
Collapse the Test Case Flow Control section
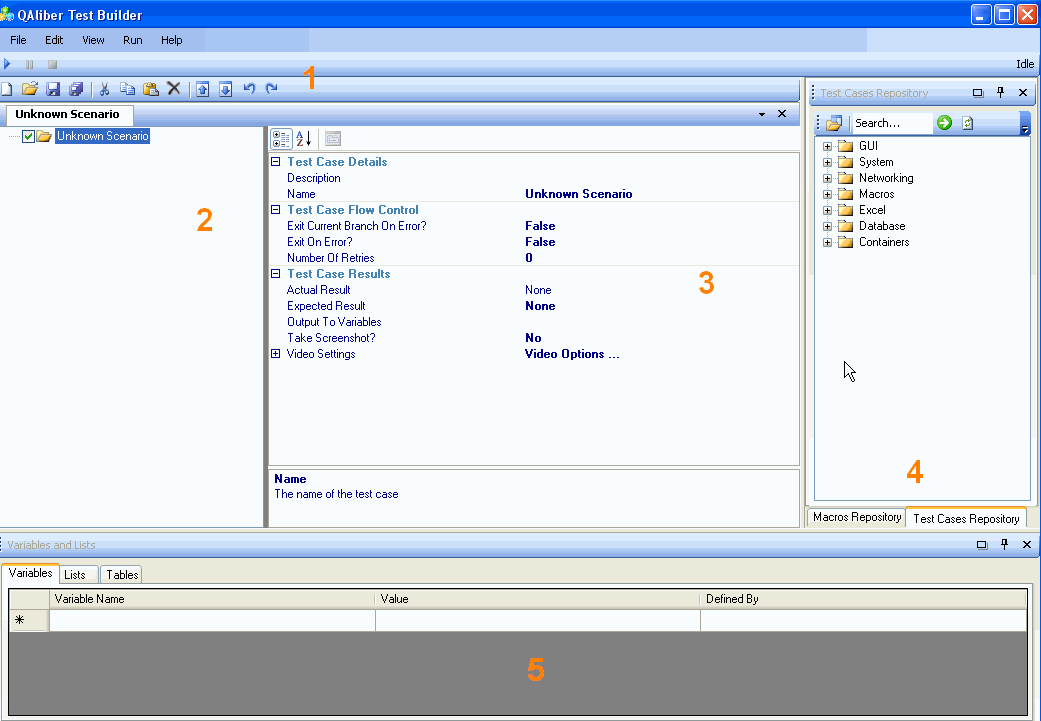(276, 210)
